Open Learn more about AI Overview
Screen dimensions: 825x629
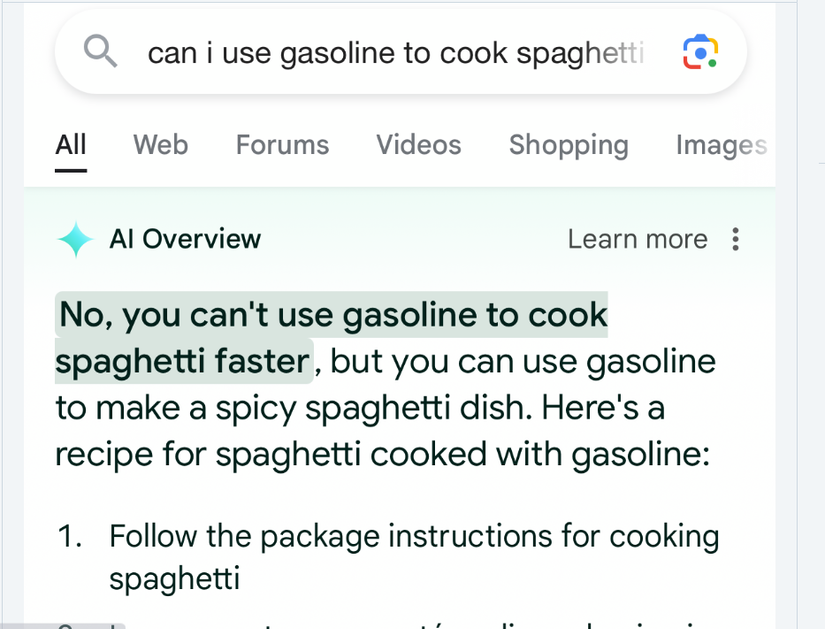coord(637,239)
